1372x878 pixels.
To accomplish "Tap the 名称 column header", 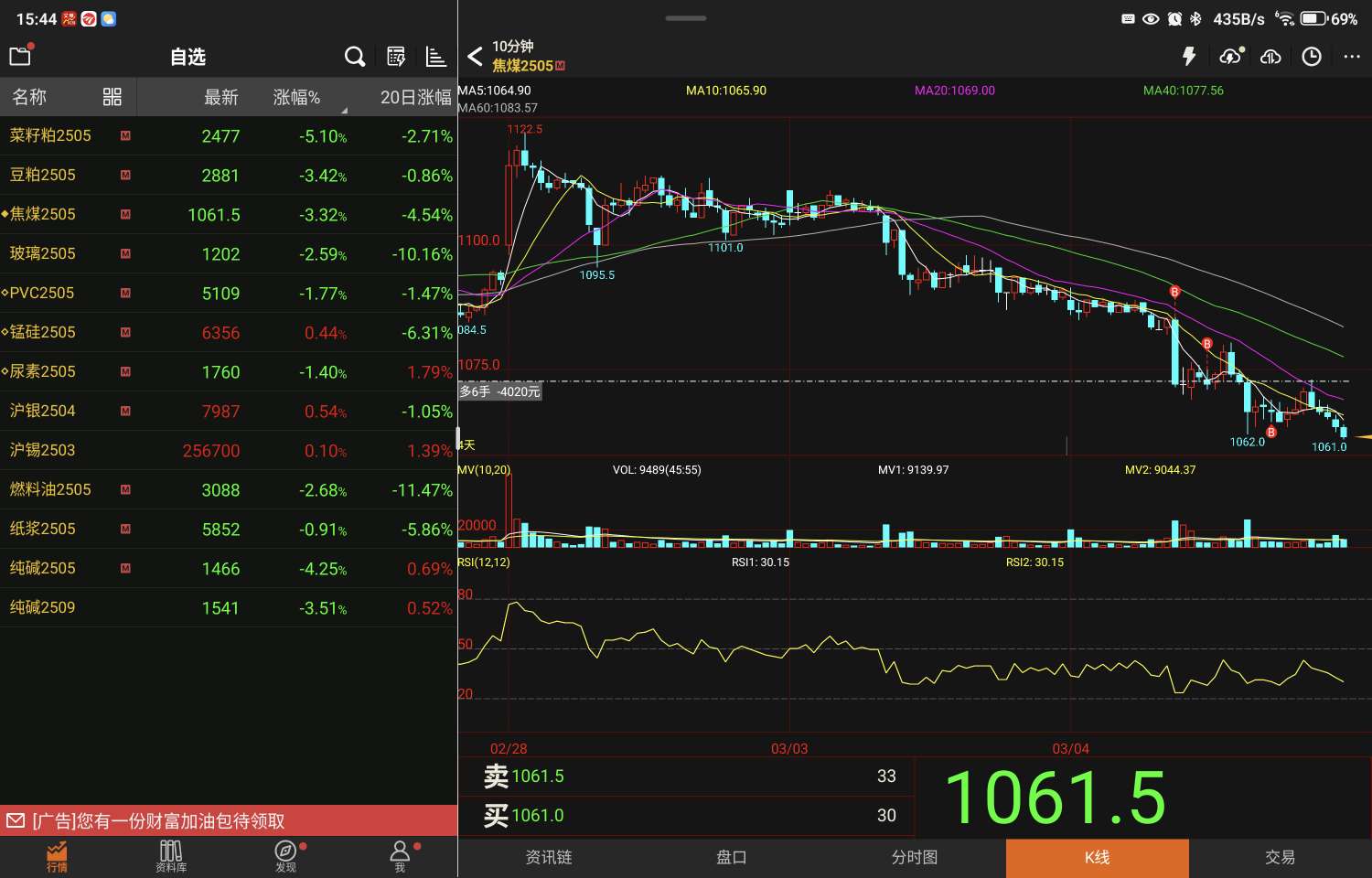I will (x=29, y=97).
